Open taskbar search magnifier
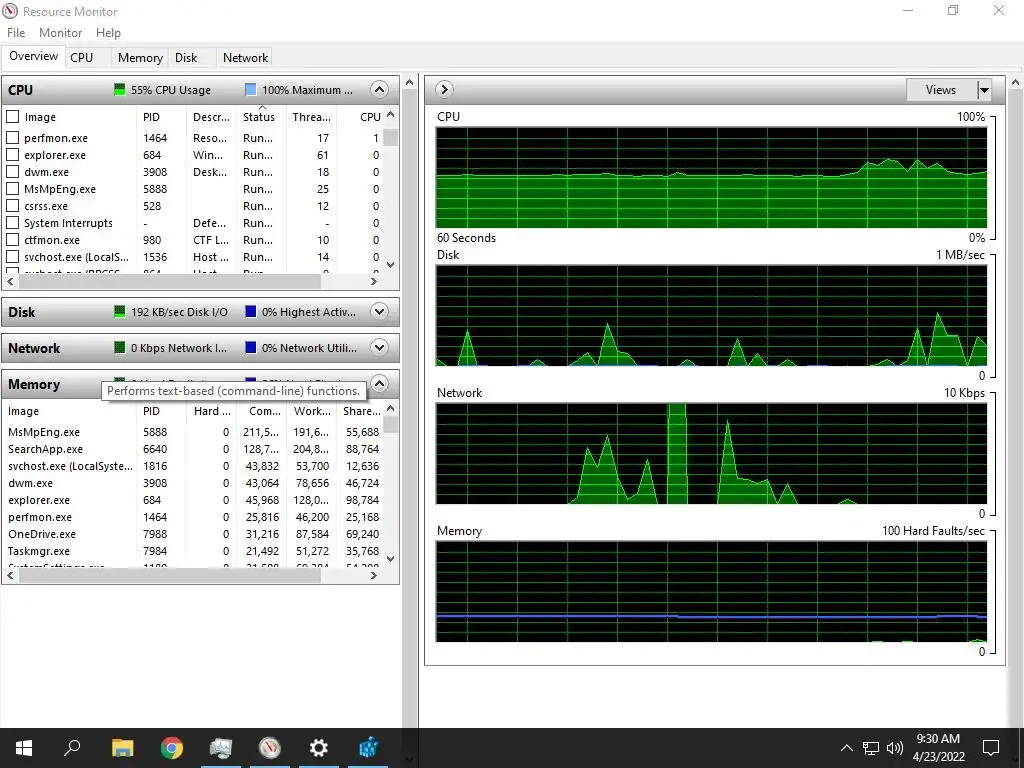The image size is (1024, 768). coord(72,747)
